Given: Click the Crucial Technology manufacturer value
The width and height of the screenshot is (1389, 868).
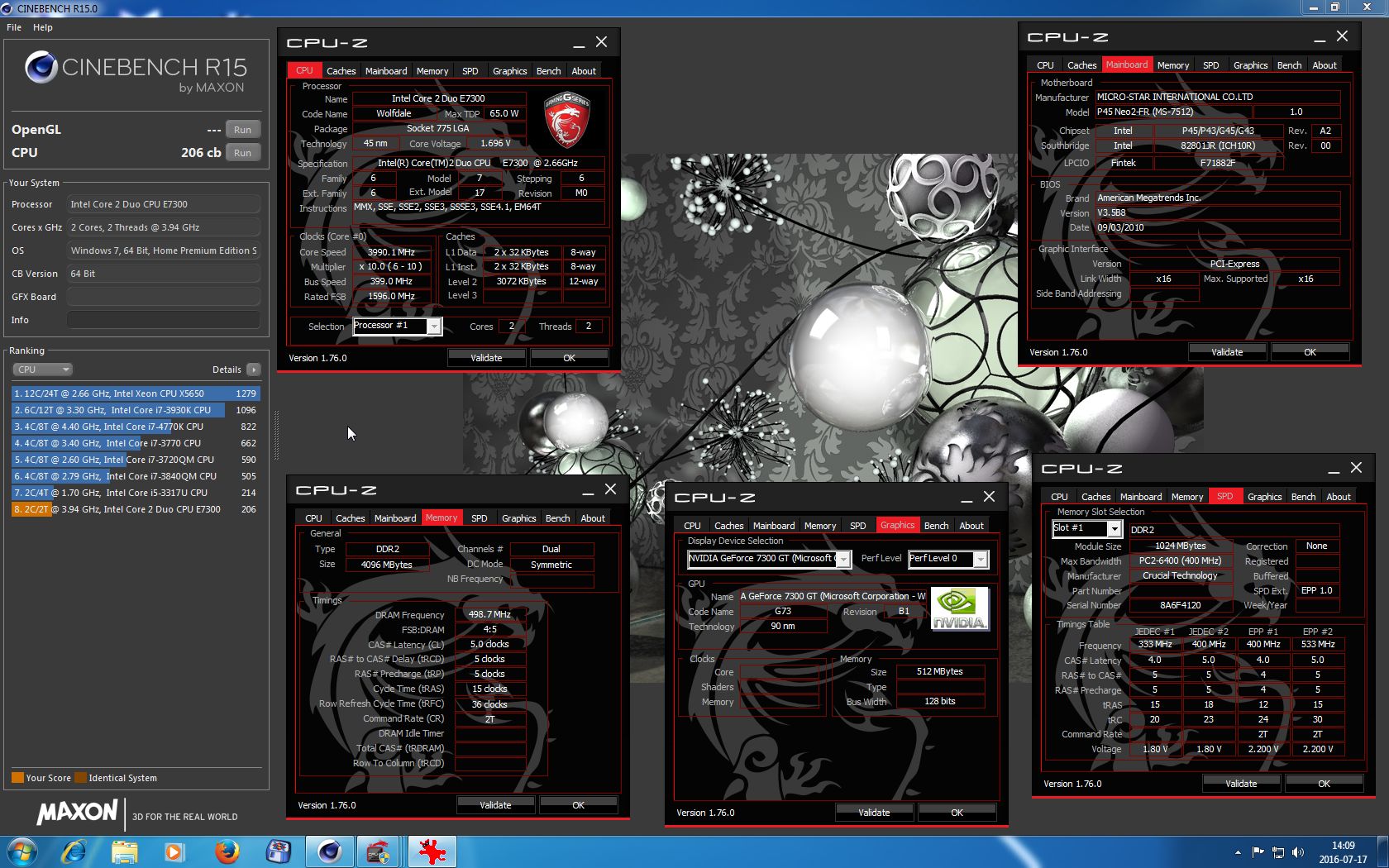Looking at the screenshot, I should pos(1180,575).
